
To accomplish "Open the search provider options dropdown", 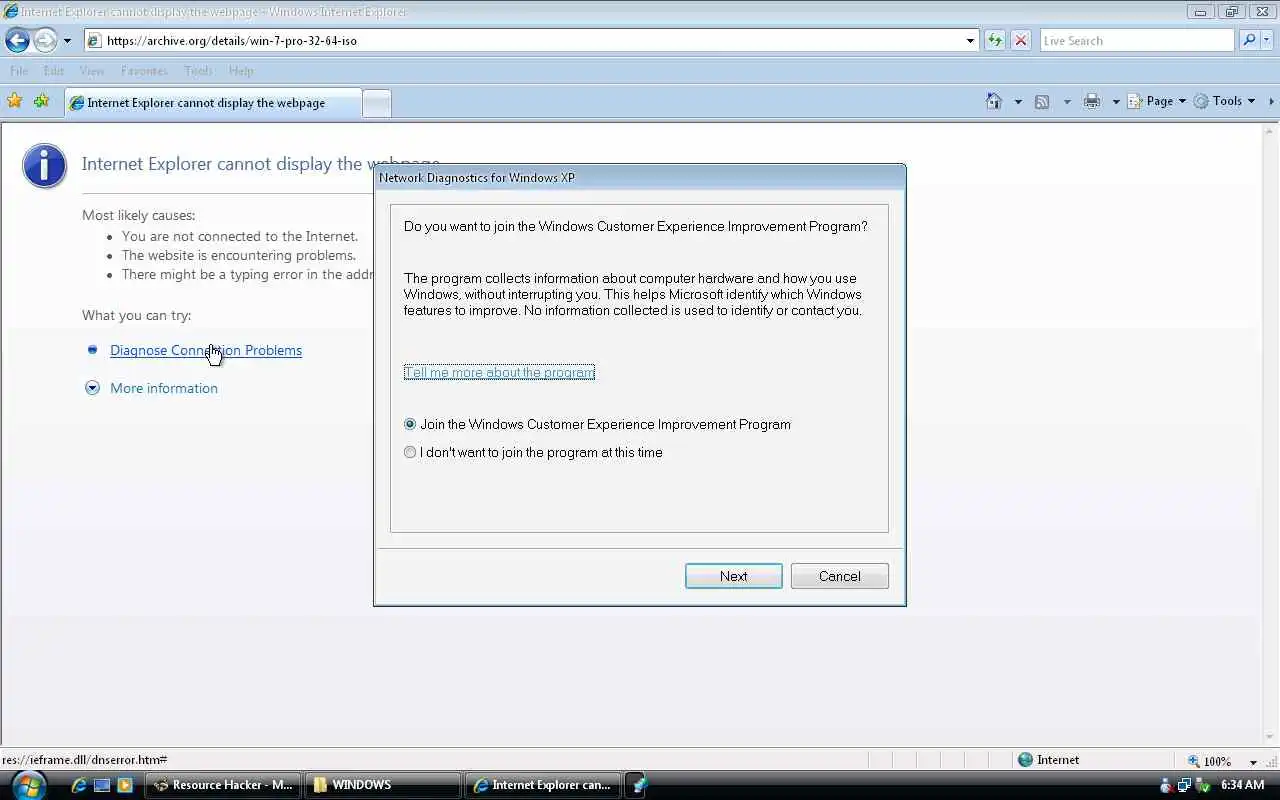I will pos(1267,41).
